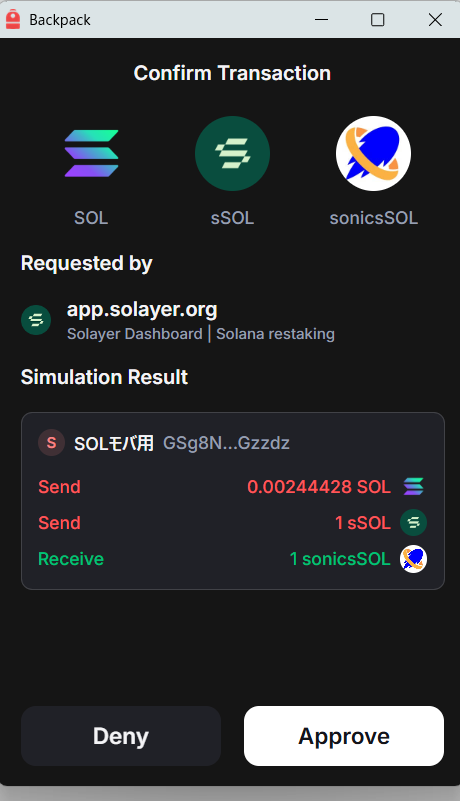
Task: Close the Backpack window
Action: (435, 19)
